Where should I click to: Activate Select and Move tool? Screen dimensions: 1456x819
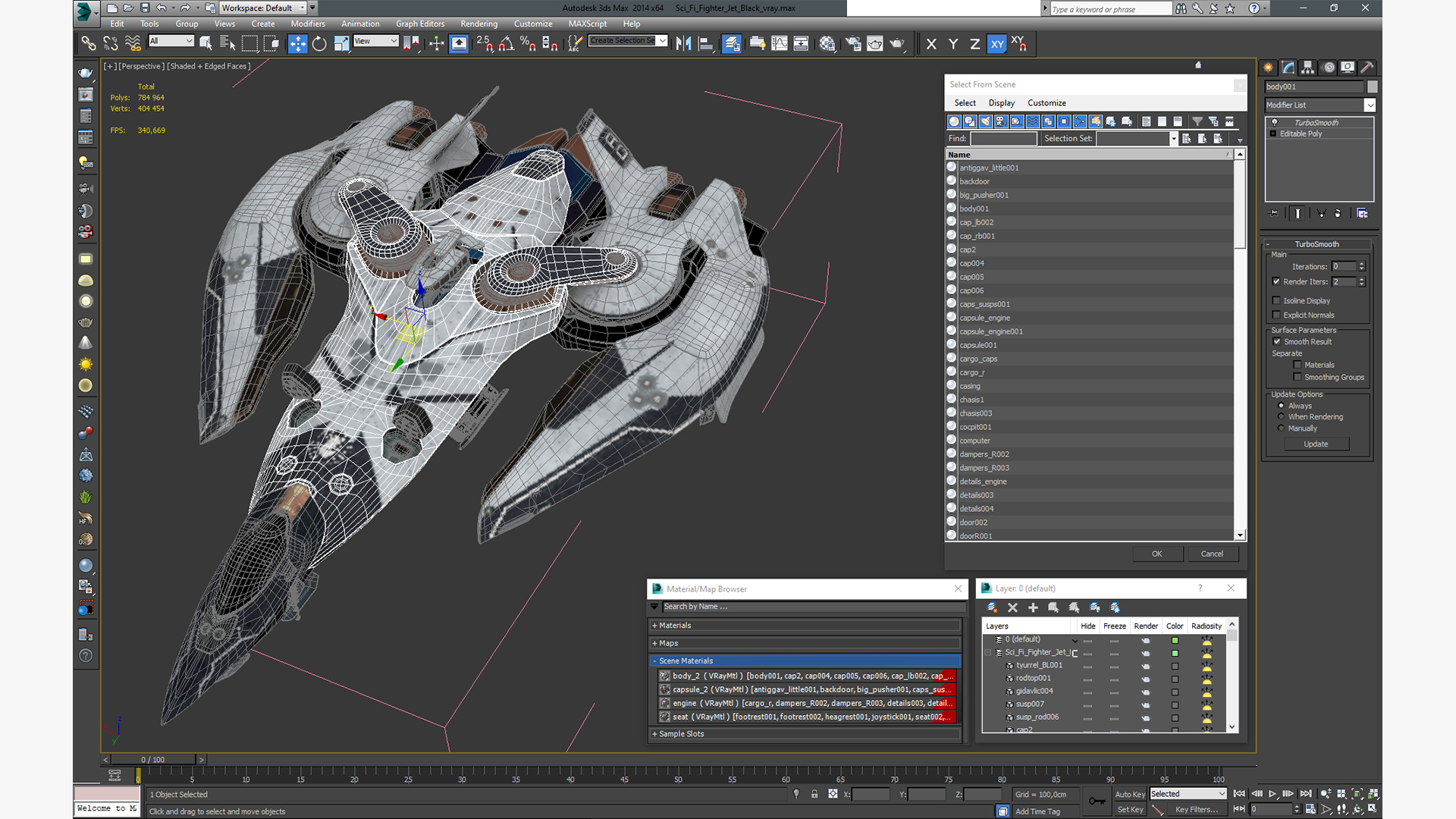click(x=297, y=44)
